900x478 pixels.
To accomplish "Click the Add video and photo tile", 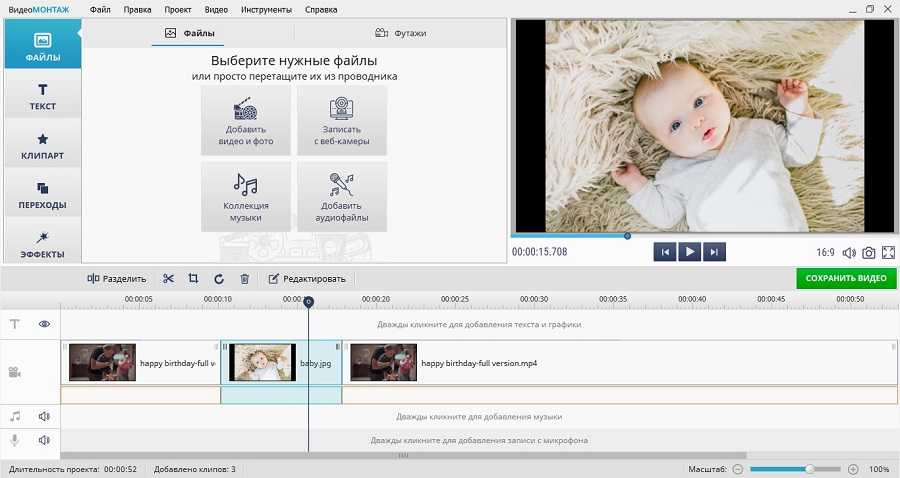I will click(x=245, y=121).
